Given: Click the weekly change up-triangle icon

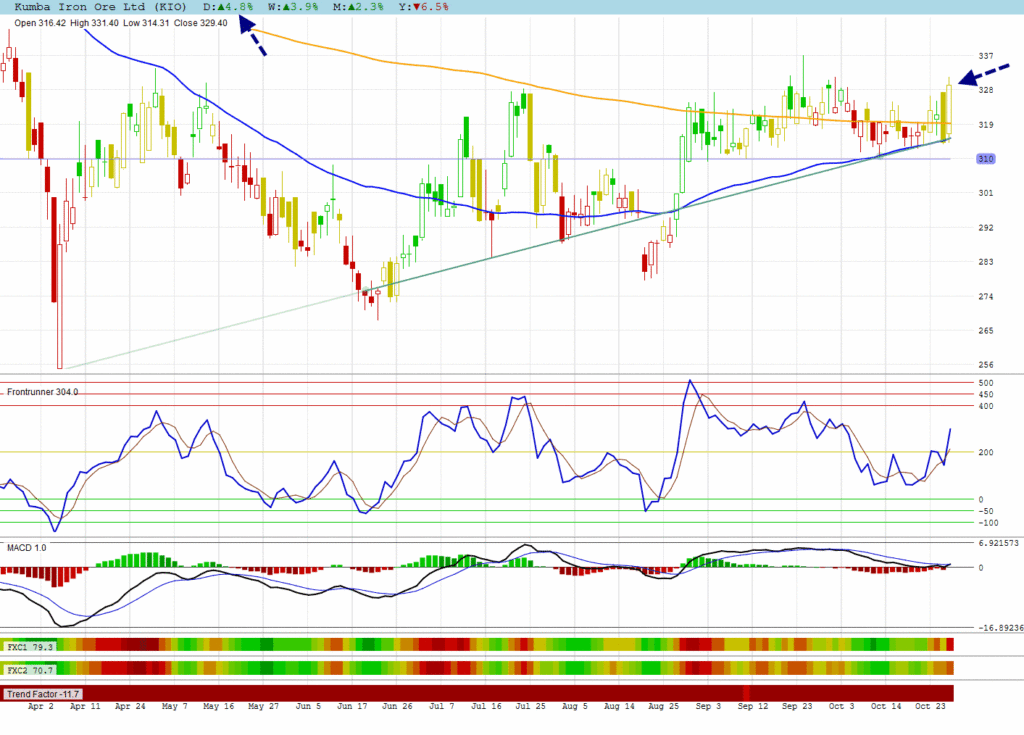Looking at the screenshot, I should (287, 7).
